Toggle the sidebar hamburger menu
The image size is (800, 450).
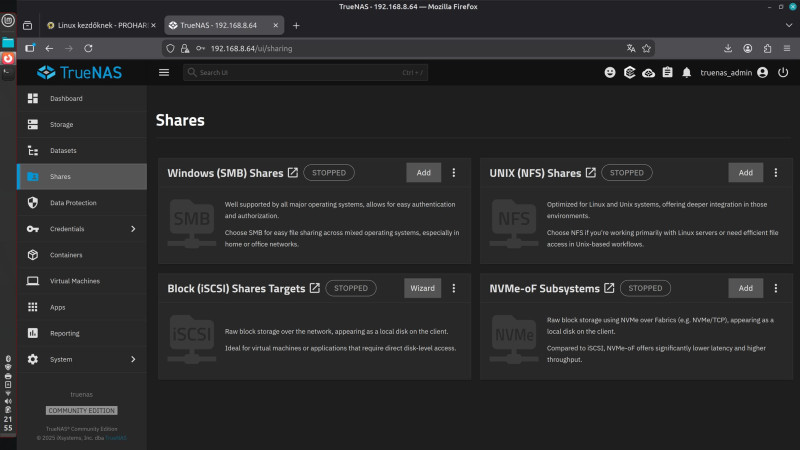(164, 72)
